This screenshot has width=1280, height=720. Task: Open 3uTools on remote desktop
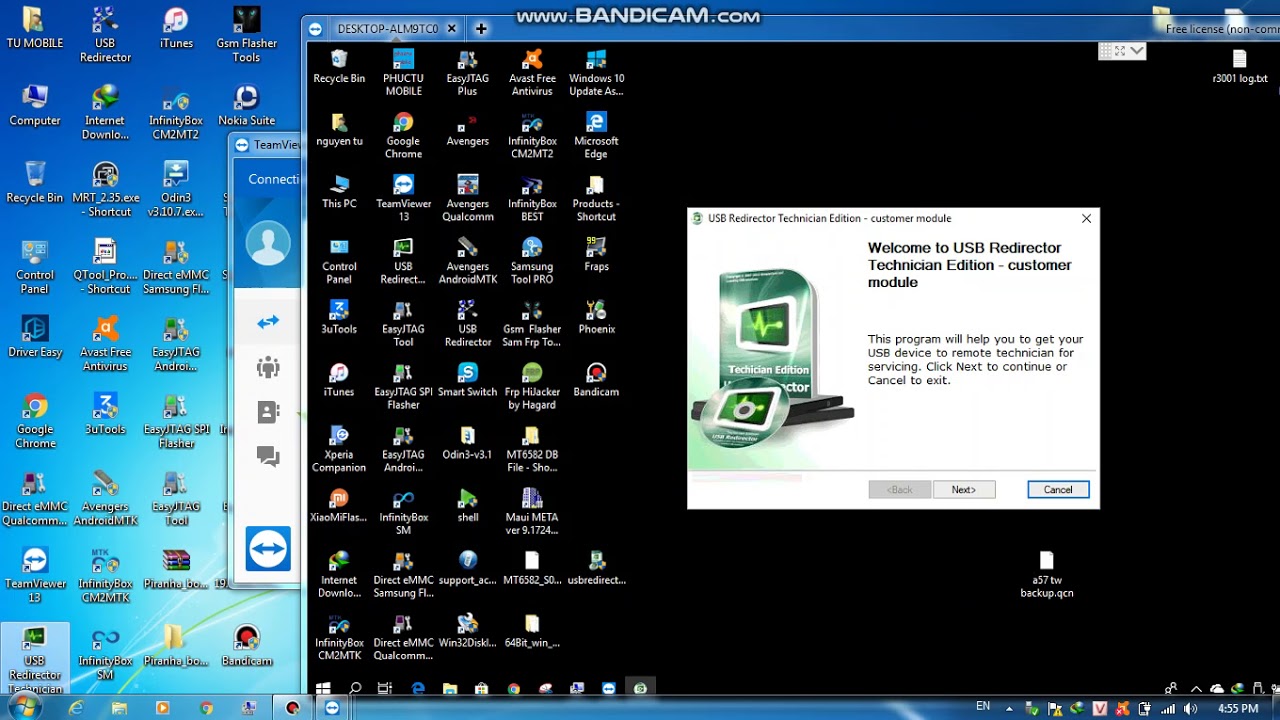point(339,318)
